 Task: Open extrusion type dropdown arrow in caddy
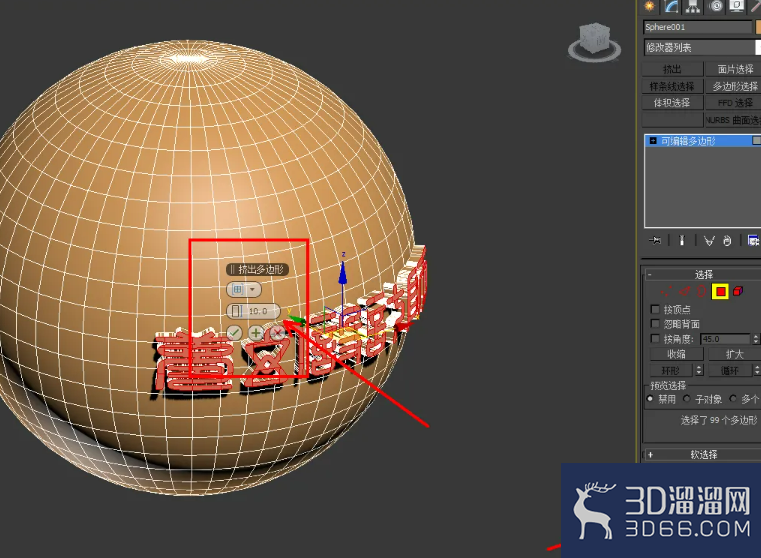[x=252, y=290]
